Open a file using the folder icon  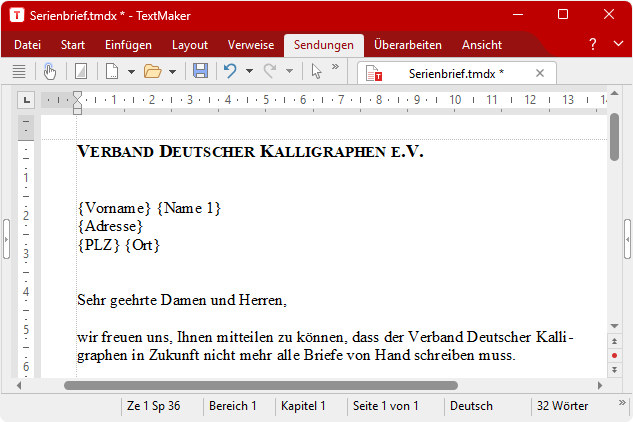pos(153,71)
